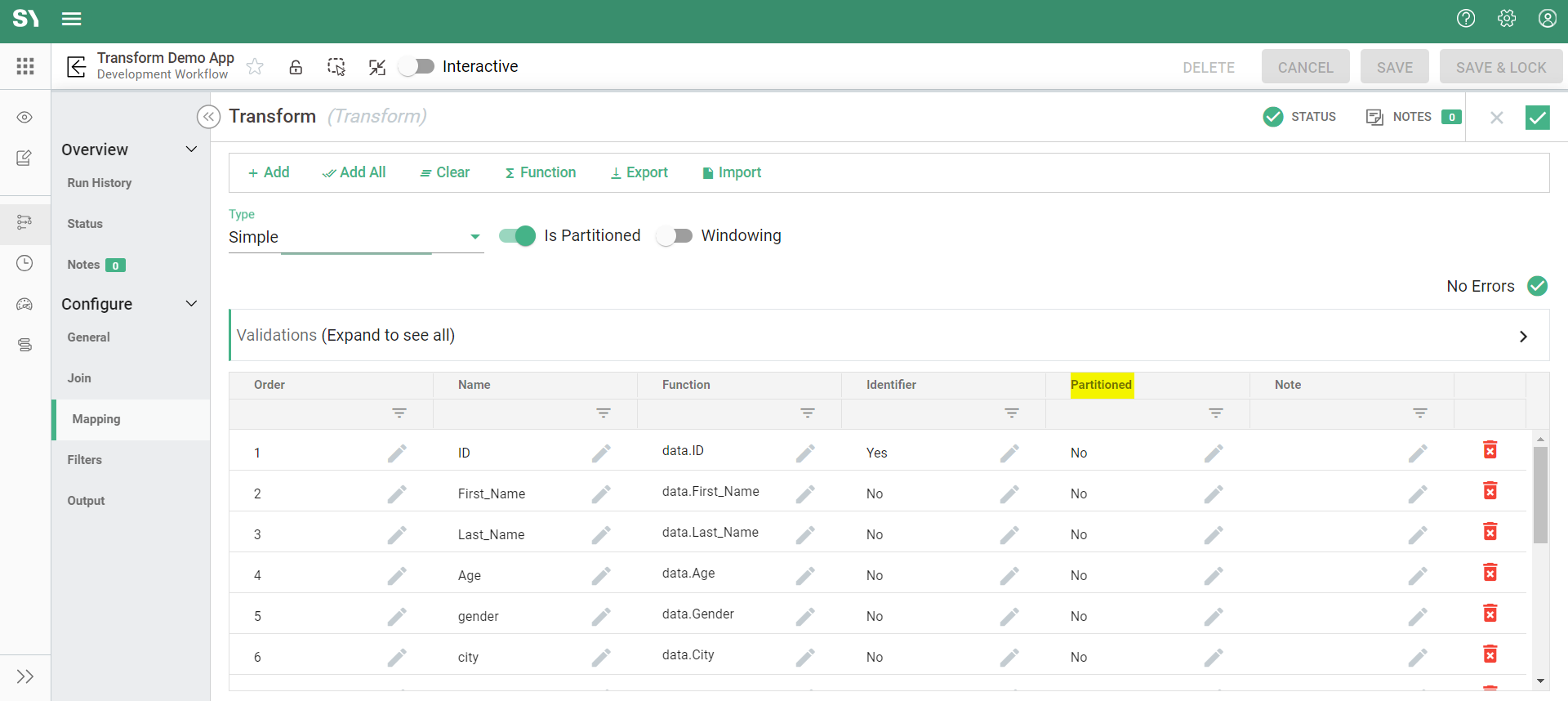
Task: Toggle the Interactive switch
Action: click(417, 66)
